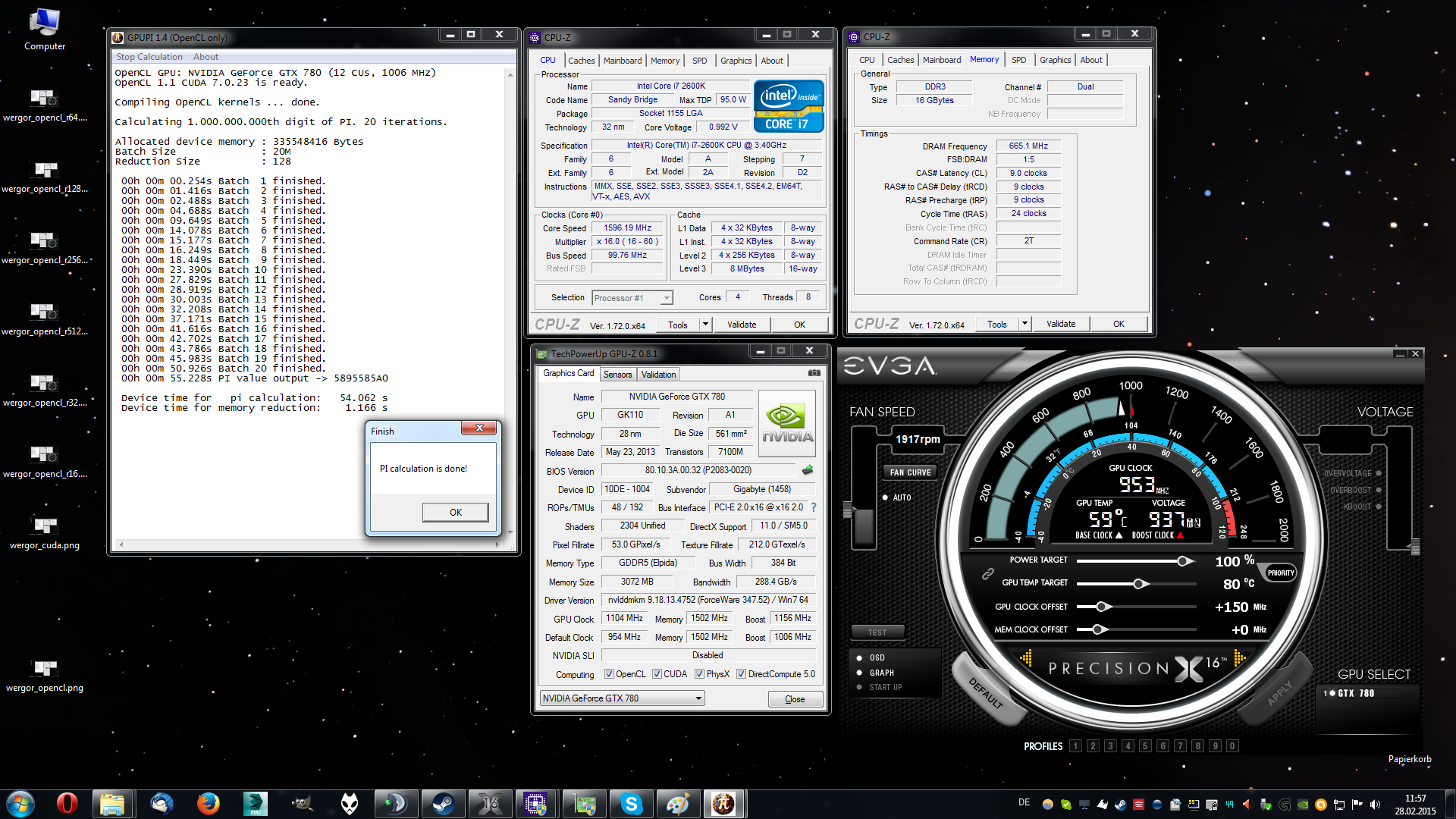Click the MEM CLOCK OFFSET slider handle

[x=1097, y=629]
